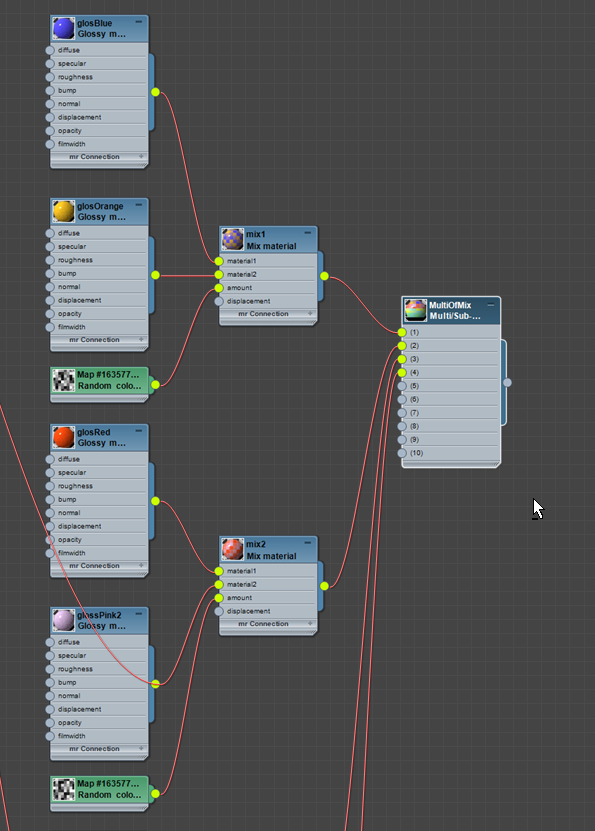Select the material2 slot on mix1 node
This screenshot has height=831, width=595.
coord(269,275)
